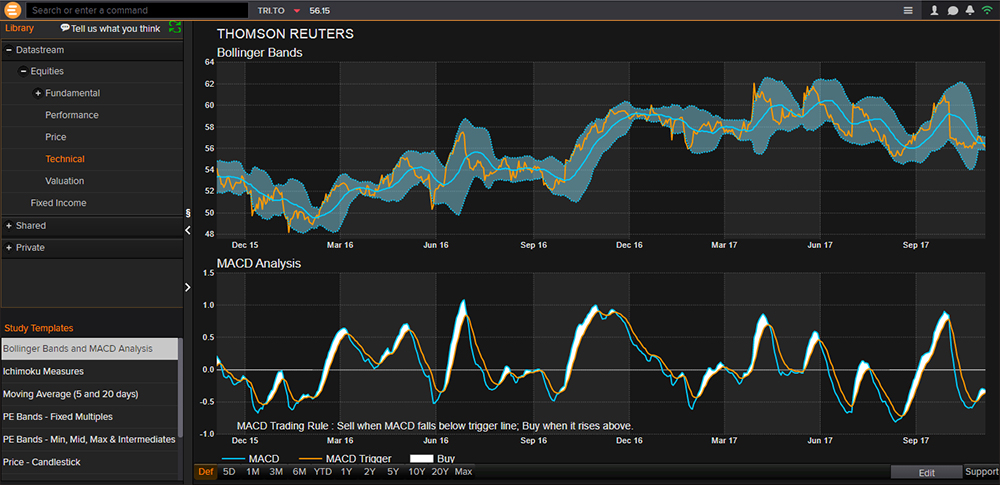Select Valuation in the library tree

pyautogui.click(x=64, y=181)
